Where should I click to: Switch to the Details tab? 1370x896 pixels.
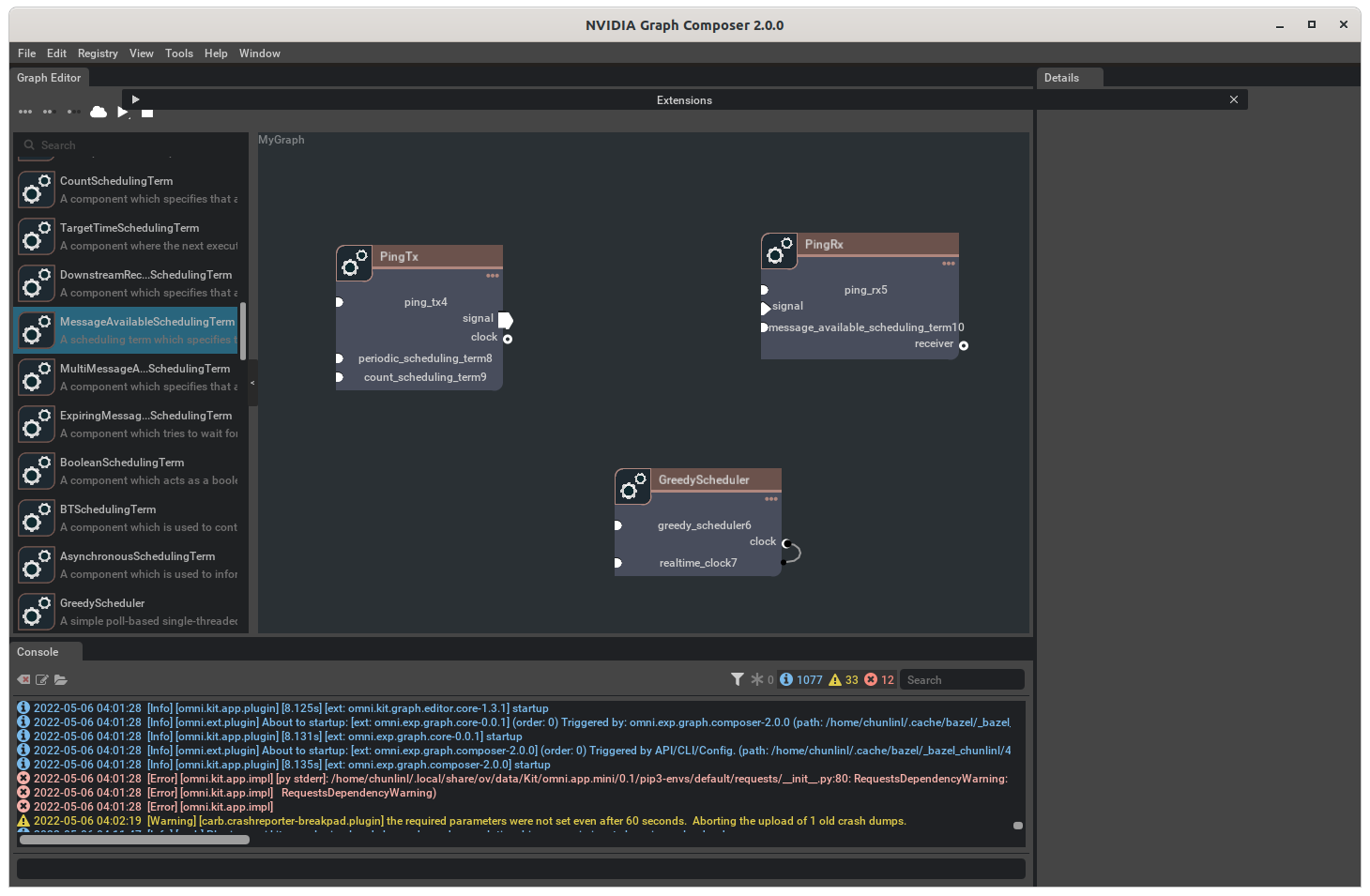(x=1061, y=78)
